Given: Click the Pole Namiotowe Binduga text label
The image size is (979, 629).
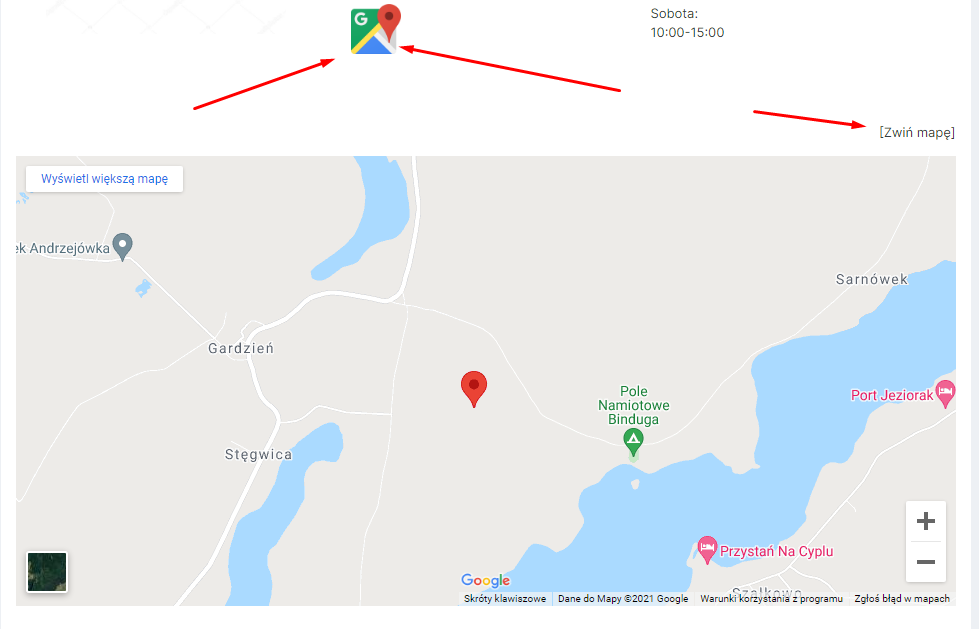Looking at the screenshot, I should (x=634, y=405).
